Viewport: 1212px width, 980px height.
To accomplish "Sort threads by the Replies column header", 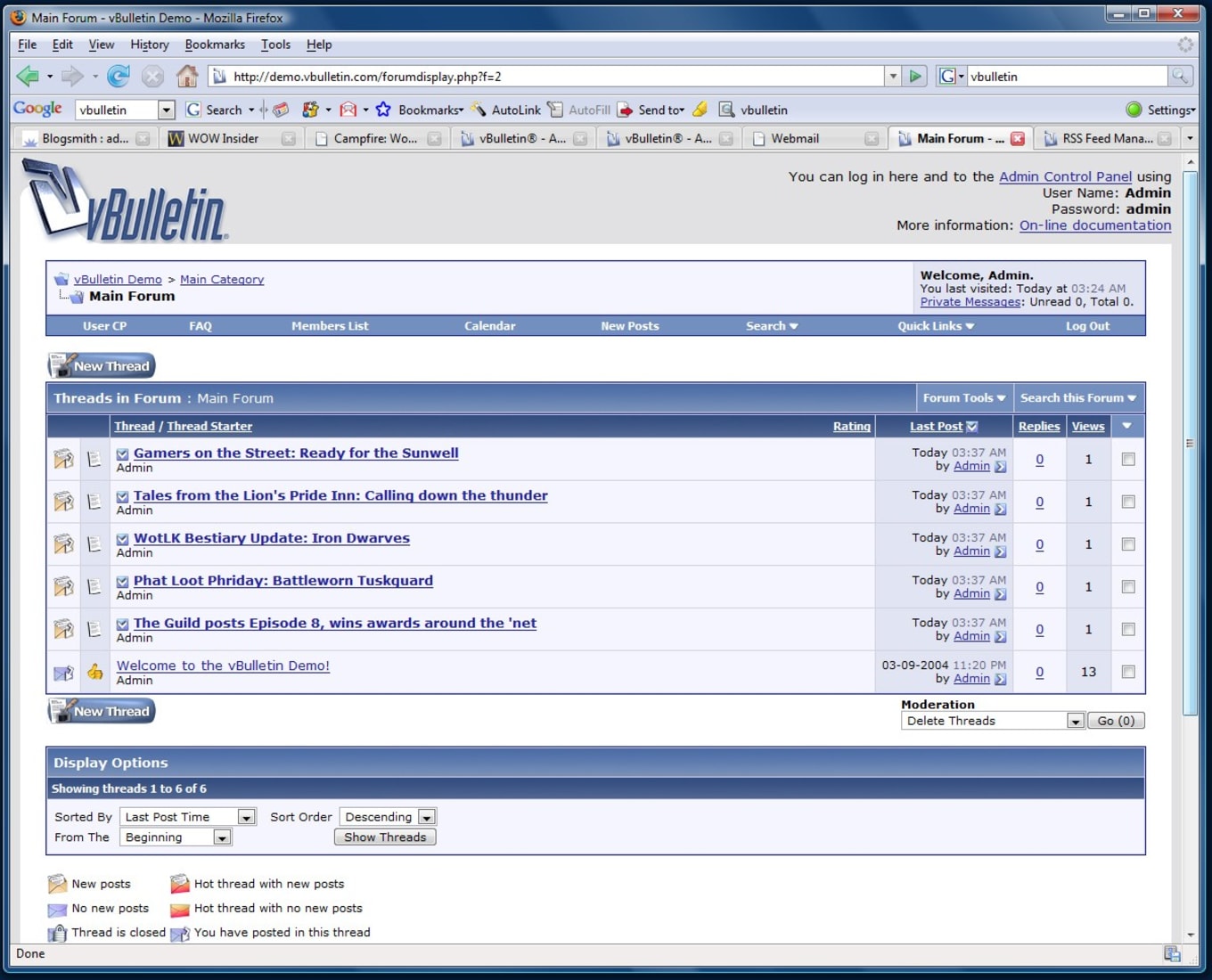I will (x=1039, y=427).
